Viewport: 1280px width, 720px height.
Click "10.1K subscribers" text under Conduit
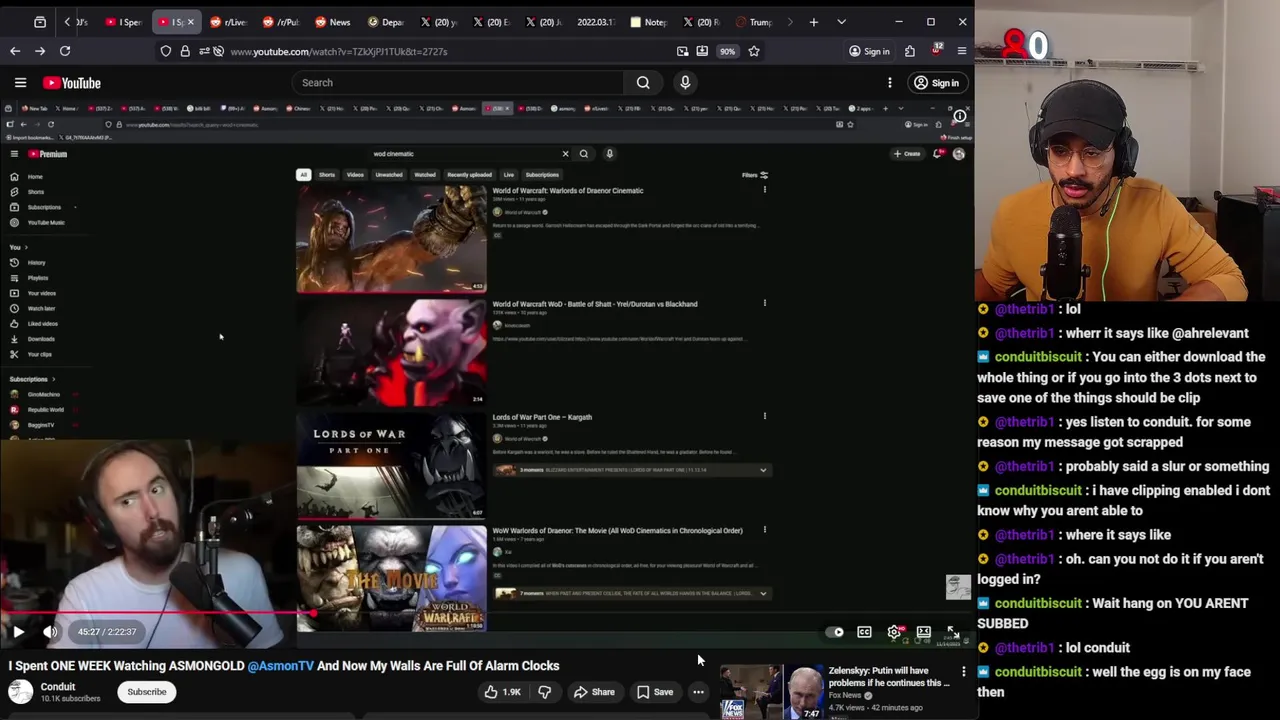point(70,699)
